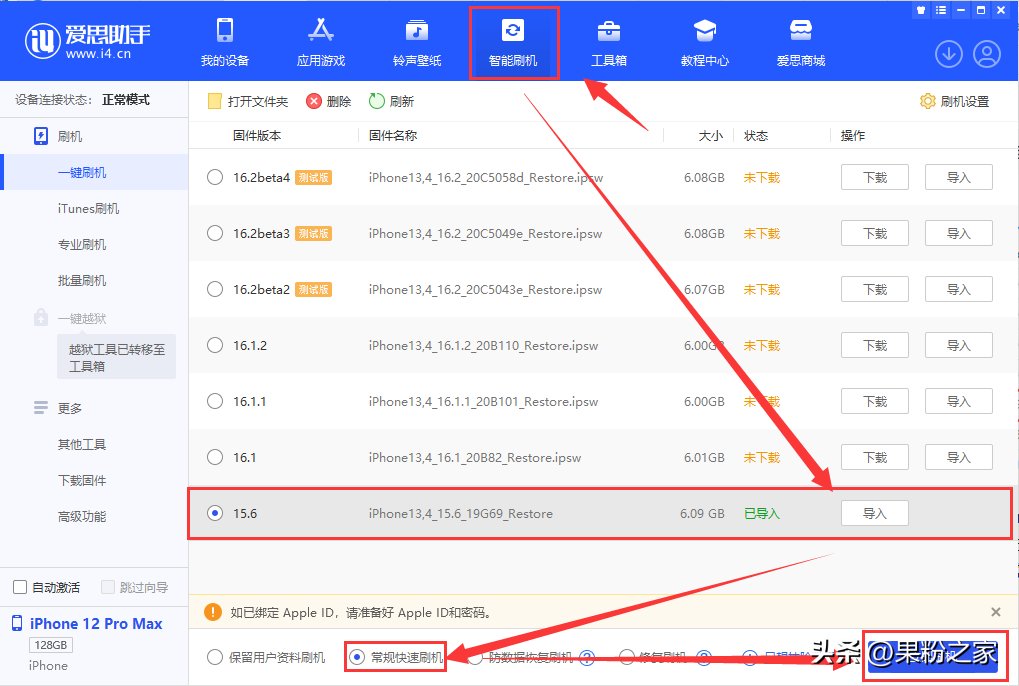Screen dimensions: 1019x686
Task: Open 高级功能 in the sidebar
Action: click(81, 516)
